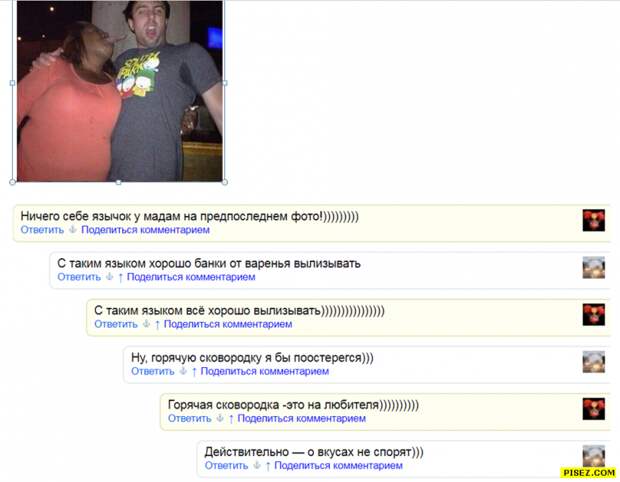Click the anchor icon in the first comment
Viewport: 620px width, 482px height.
pyautogui.click(x=72, y=229)
